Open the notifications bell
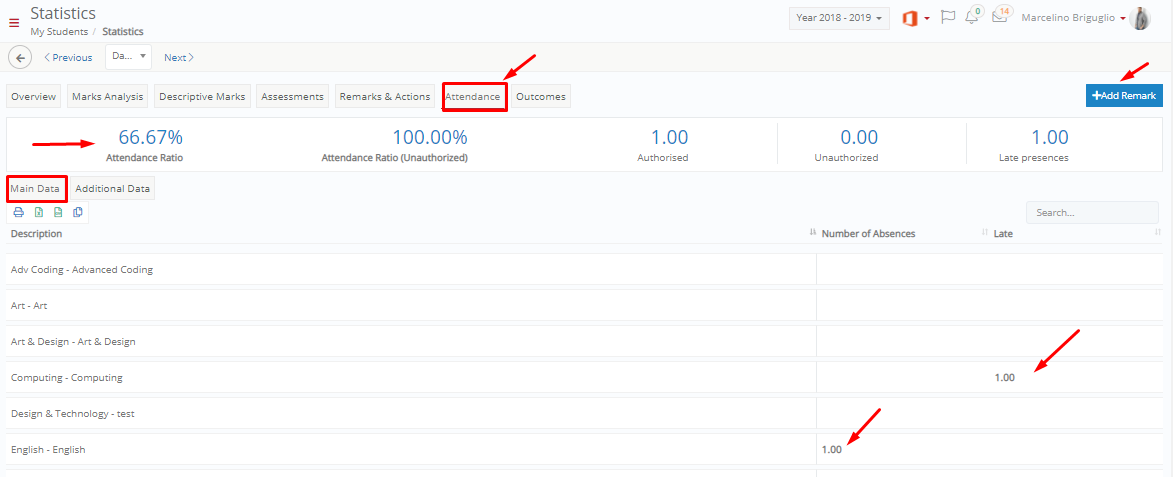 (x=973, y=16)
